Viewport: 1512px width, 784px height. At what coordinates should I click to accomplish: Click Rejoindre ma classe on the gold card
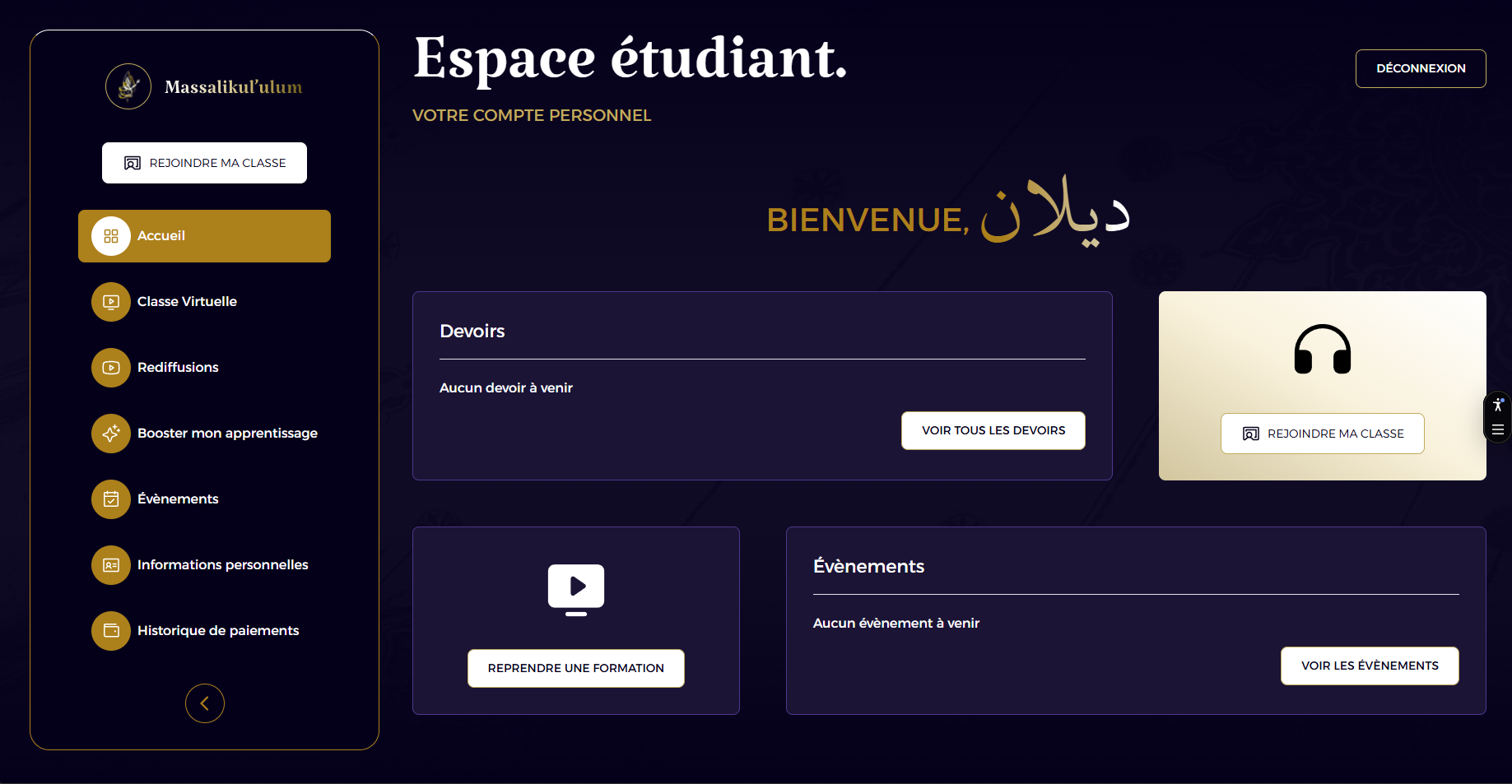pyautogui.click(x=1322, y=434)
